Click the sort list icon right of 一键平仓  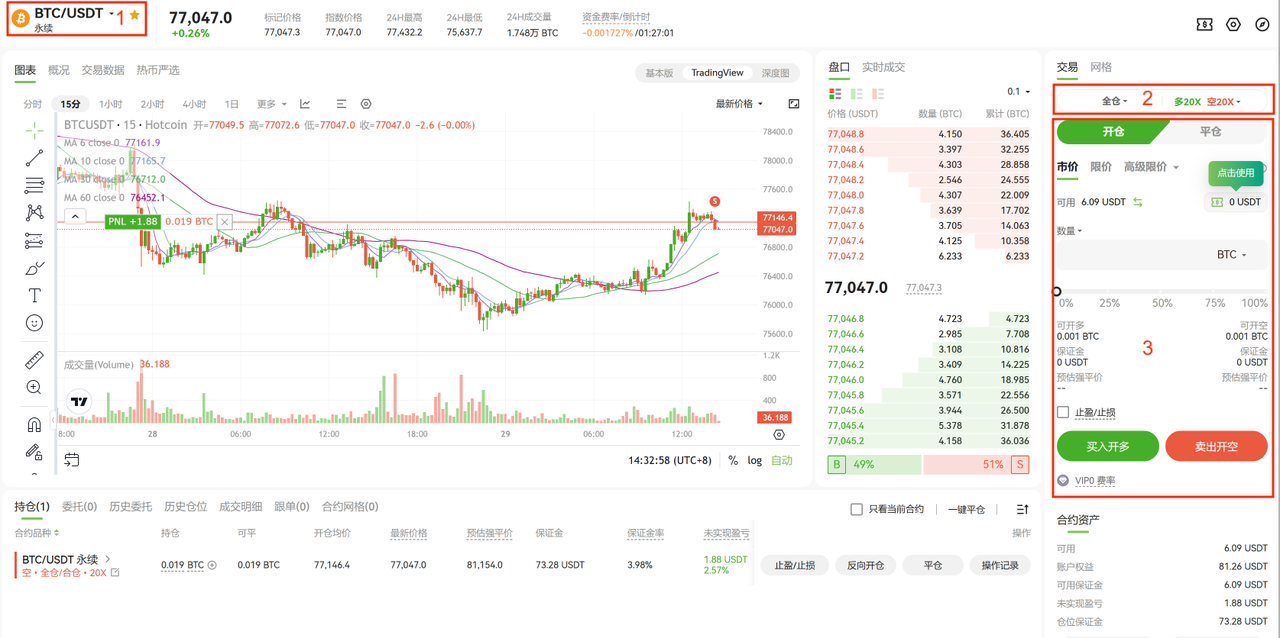[1022, 509]
